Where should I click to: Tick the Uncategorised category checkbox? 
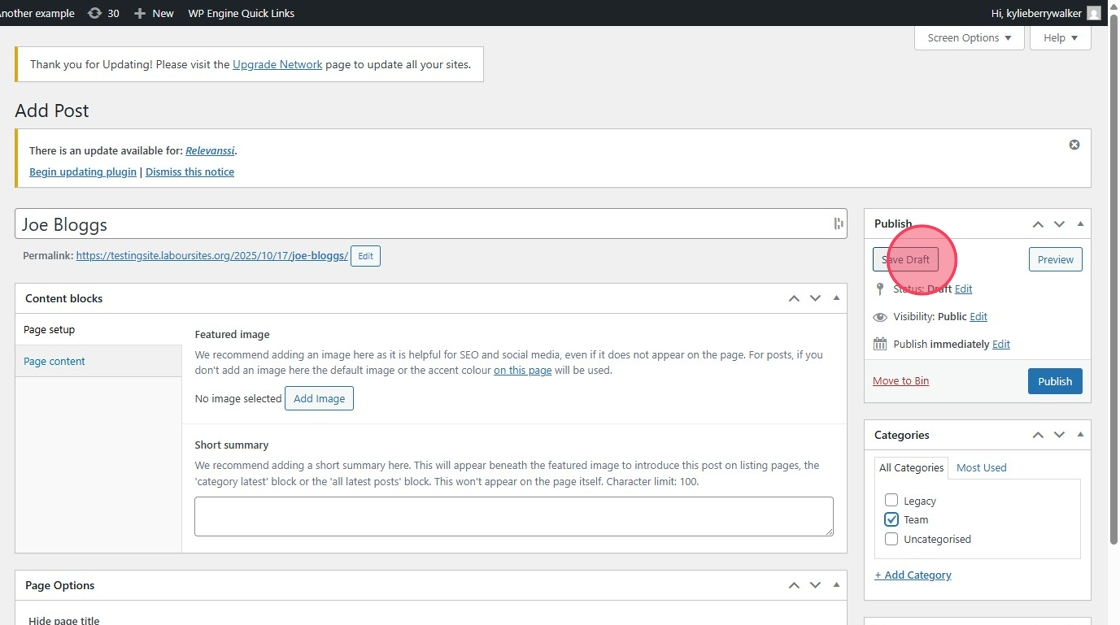pyautogui.click(x=891, y=539)
